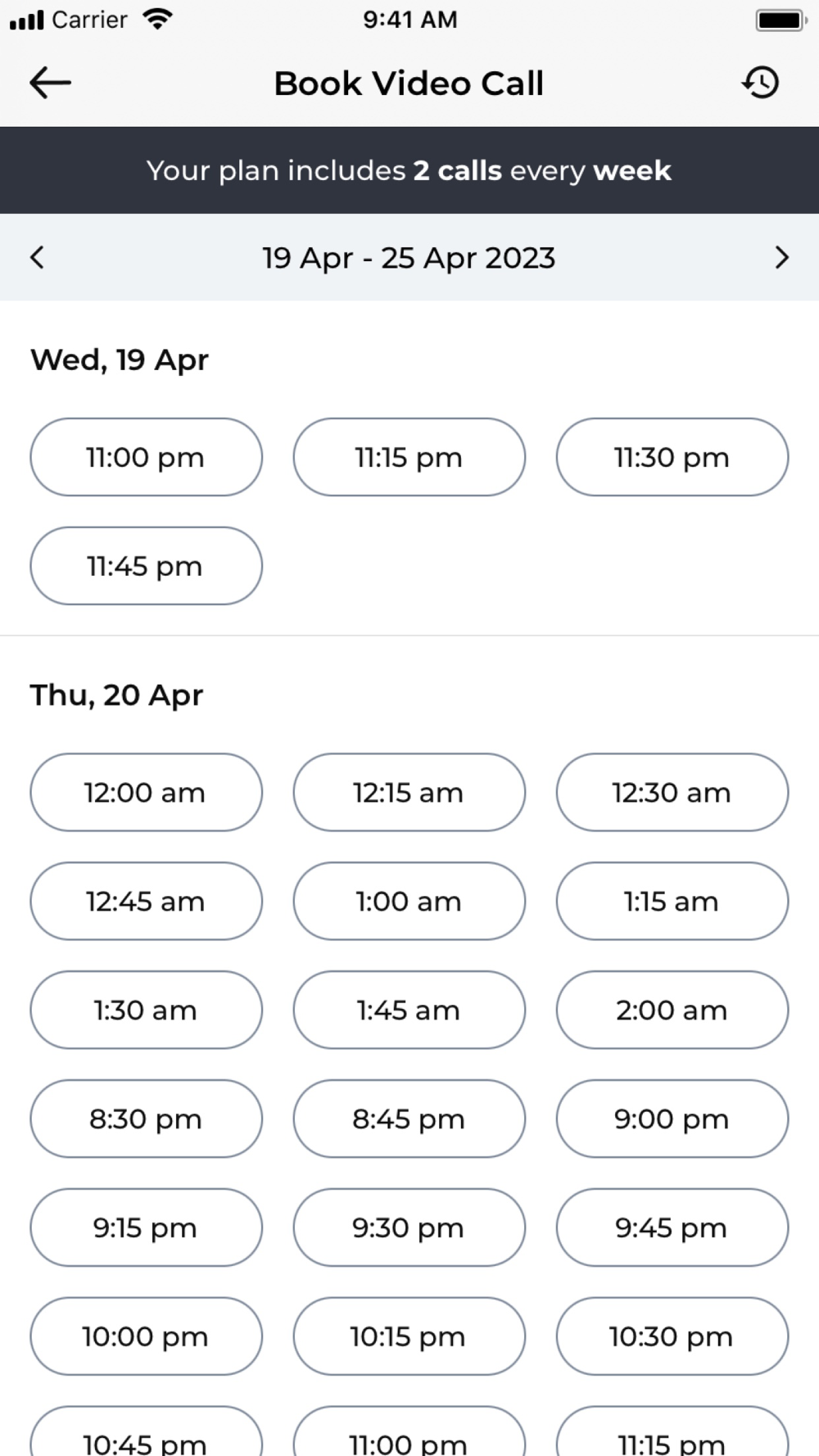Pick the 1:00 am time slot
The height and width of the screenshot is (1456, 819).
point(409,902)
